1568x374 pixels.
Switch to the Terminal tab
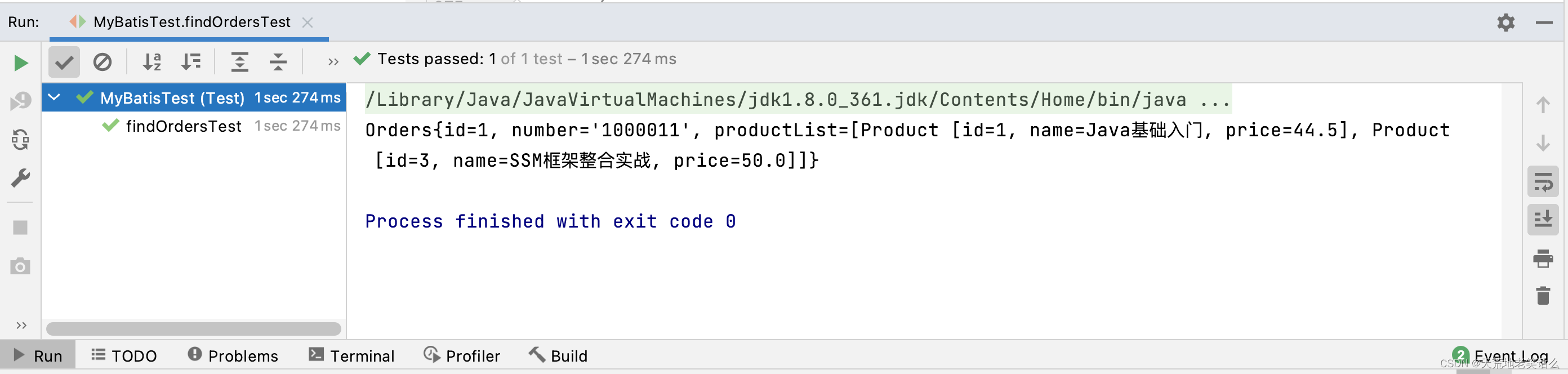click(x=352, y=356)
